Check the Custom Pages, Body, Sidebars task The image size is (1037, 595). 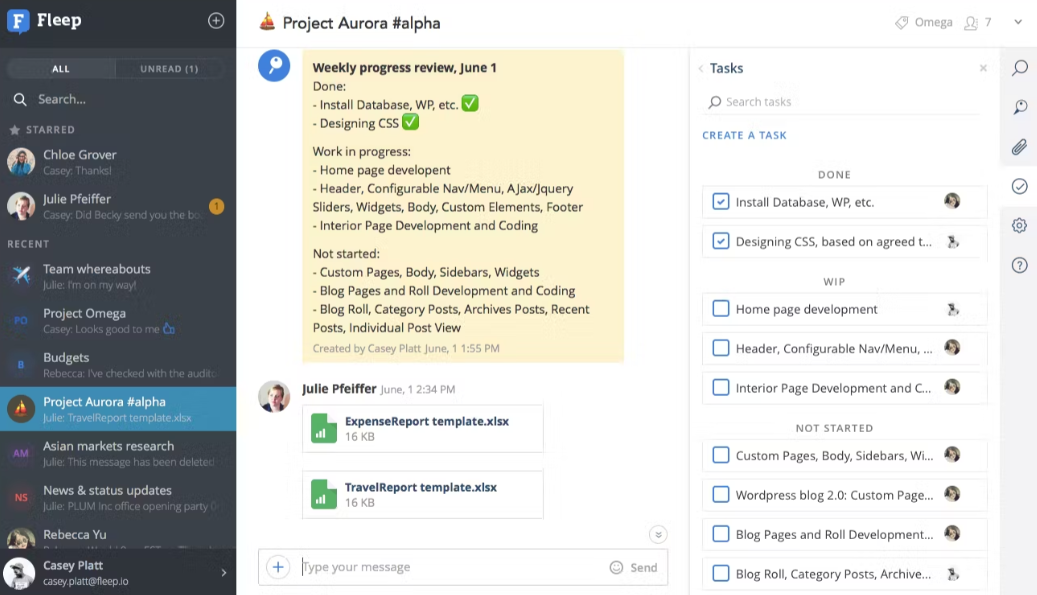721,455
